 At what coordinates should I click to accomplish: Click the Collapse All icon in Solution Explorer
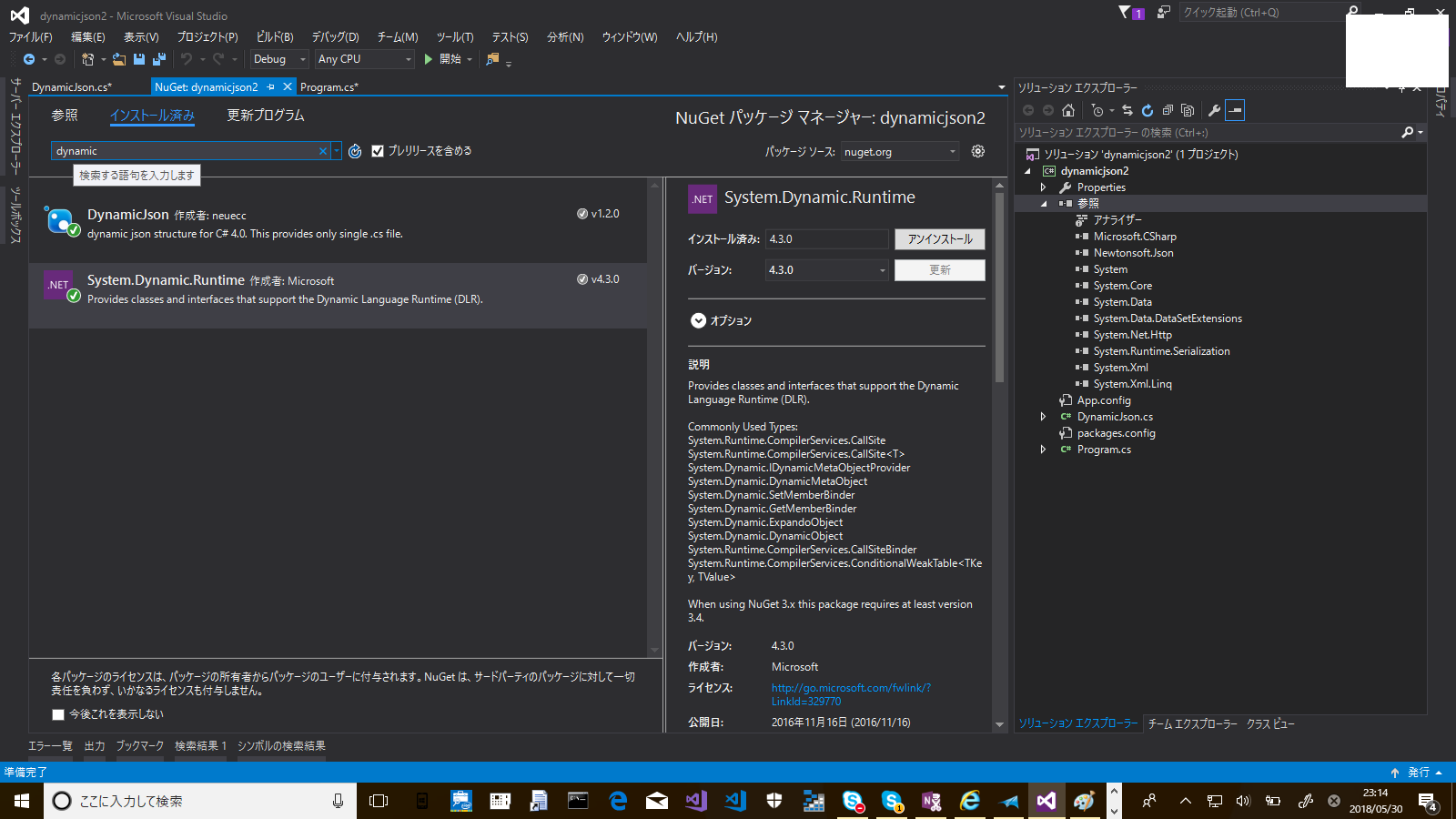1168,110
